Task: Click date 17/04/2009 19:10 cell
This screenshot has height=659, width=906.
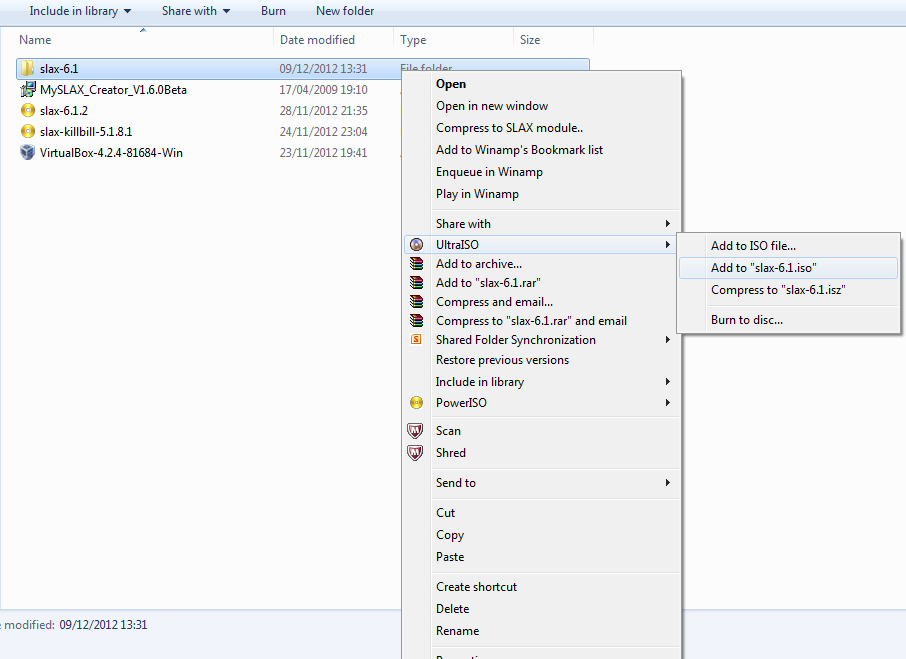Action: tap(324, 90)
